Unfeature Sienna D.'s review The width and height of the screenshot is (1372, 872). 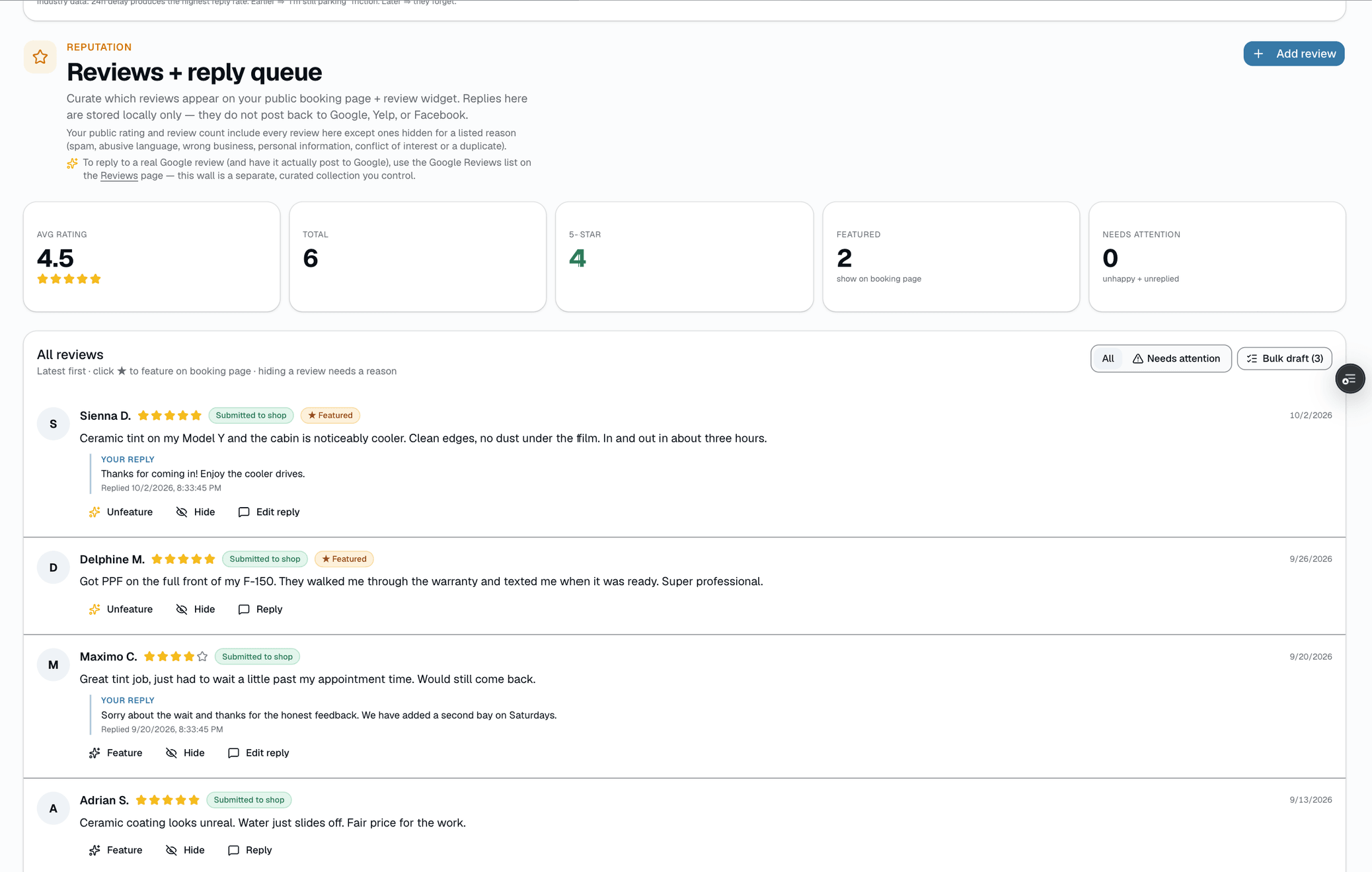point(121,512)
